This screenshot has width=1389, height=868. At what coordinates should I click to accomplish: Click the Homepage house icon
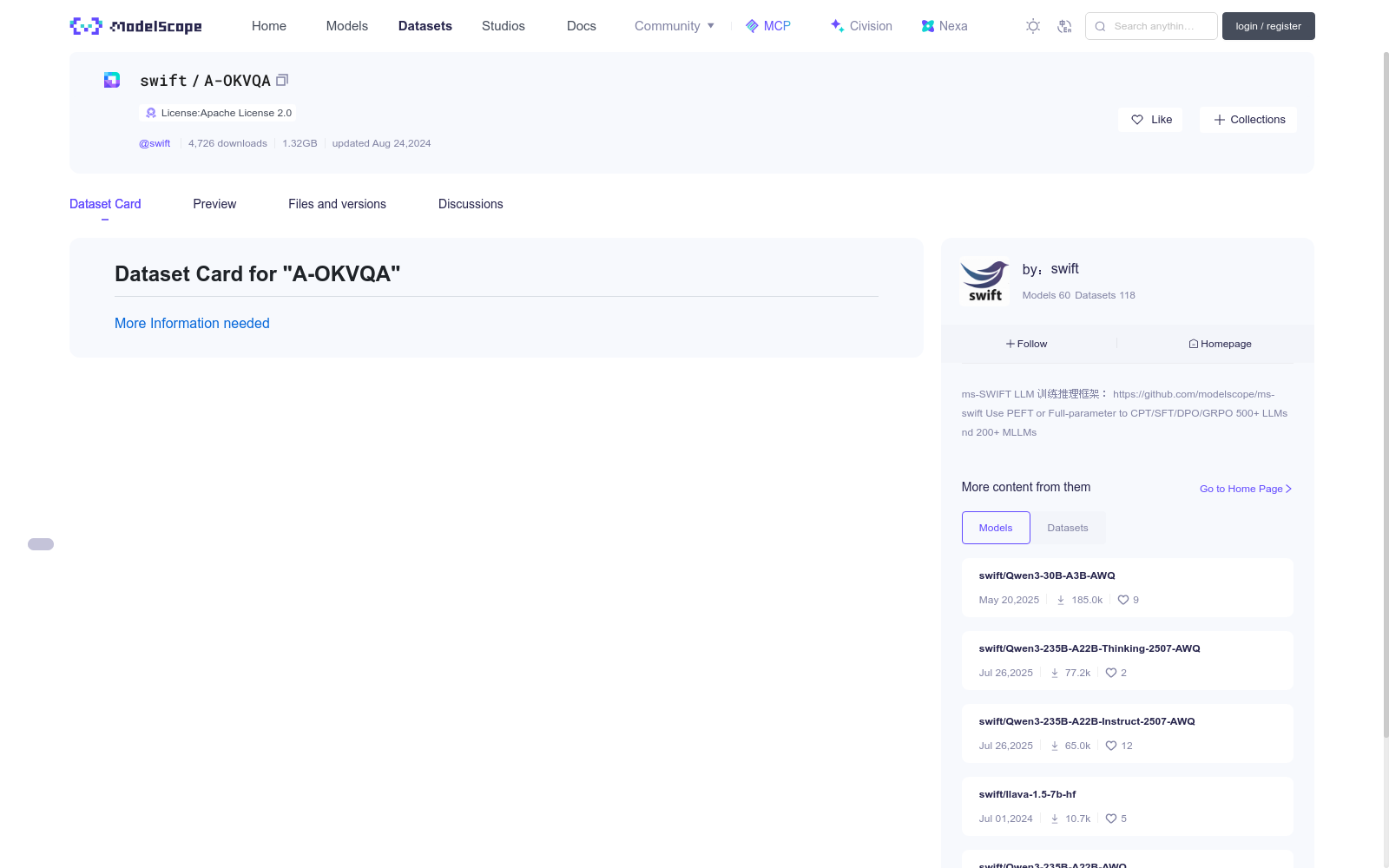pos(1194,344)
